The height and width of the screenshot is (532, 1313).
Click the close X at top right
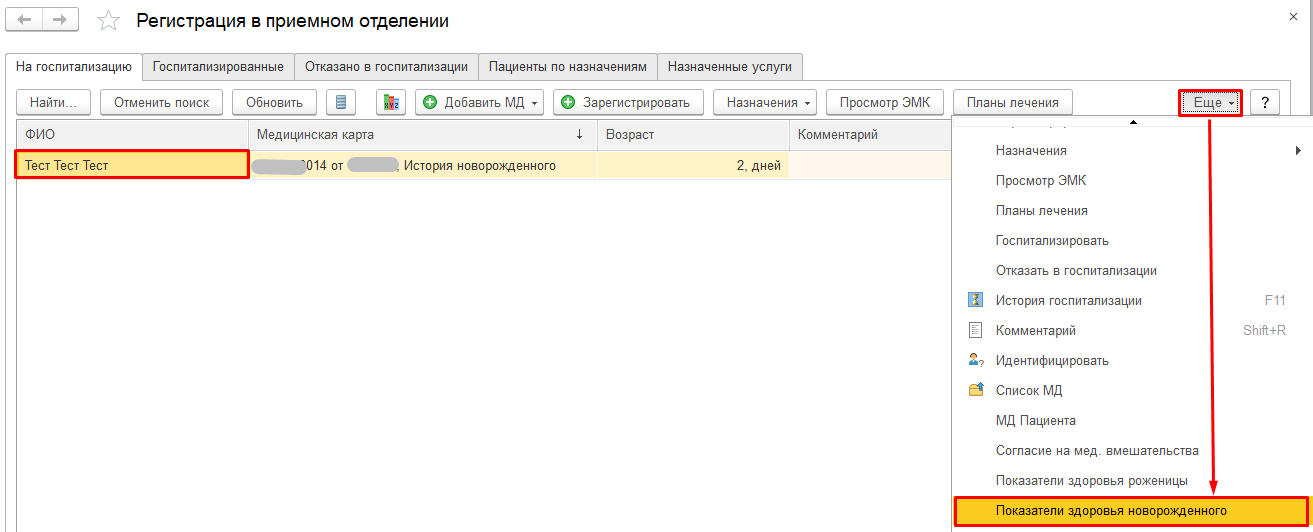pos(1296,17)
